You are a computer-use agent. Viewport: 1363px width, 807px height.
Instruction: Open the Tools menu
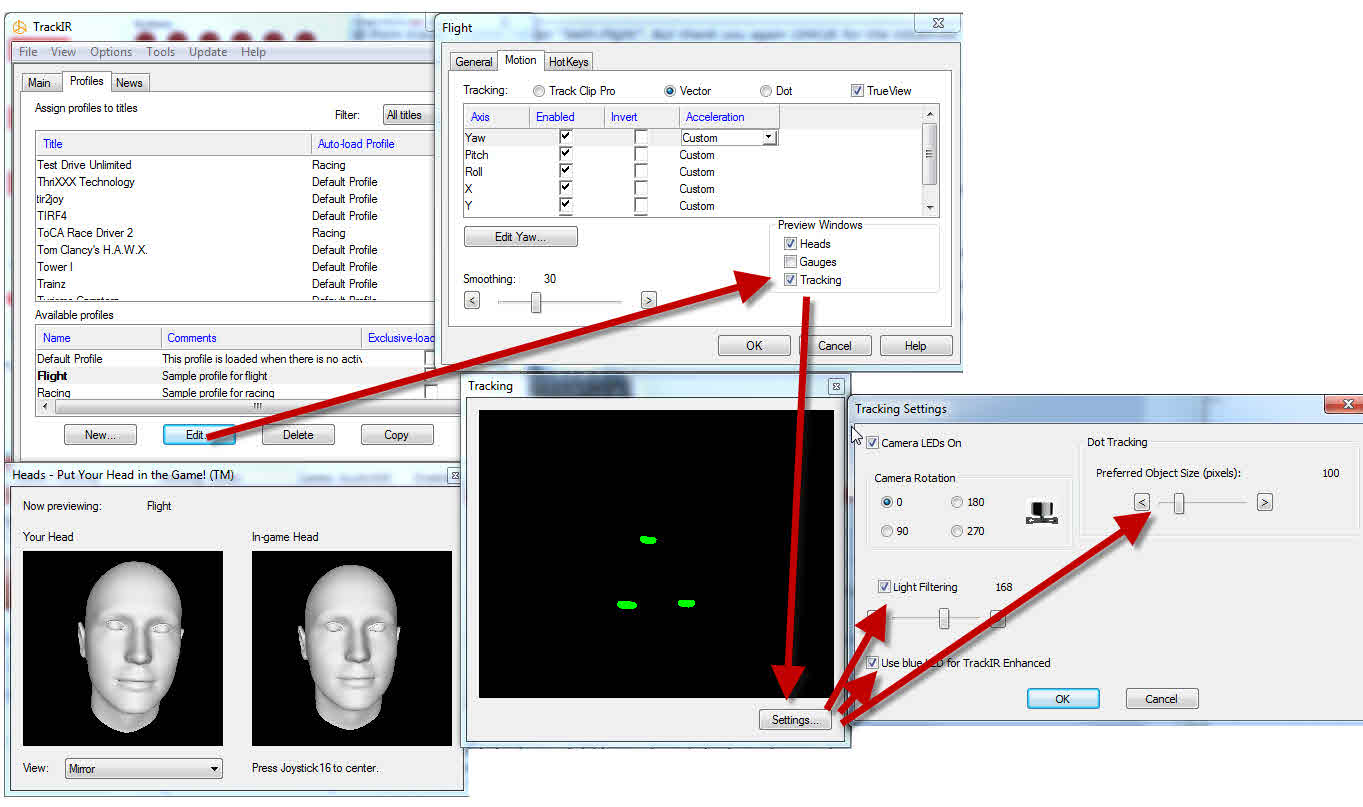[160, 52]
